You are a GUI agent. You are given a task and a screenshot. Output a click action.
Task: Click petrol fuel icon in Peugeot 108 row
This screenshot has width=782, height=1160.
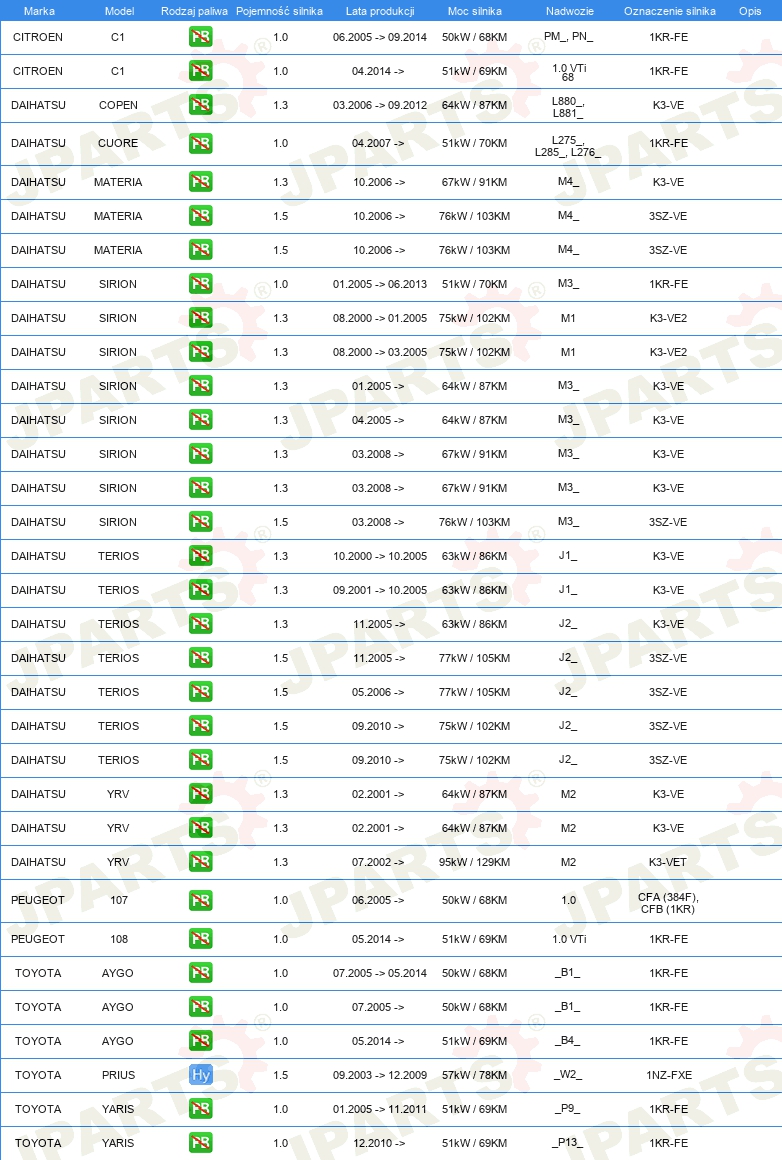point(200,940)
